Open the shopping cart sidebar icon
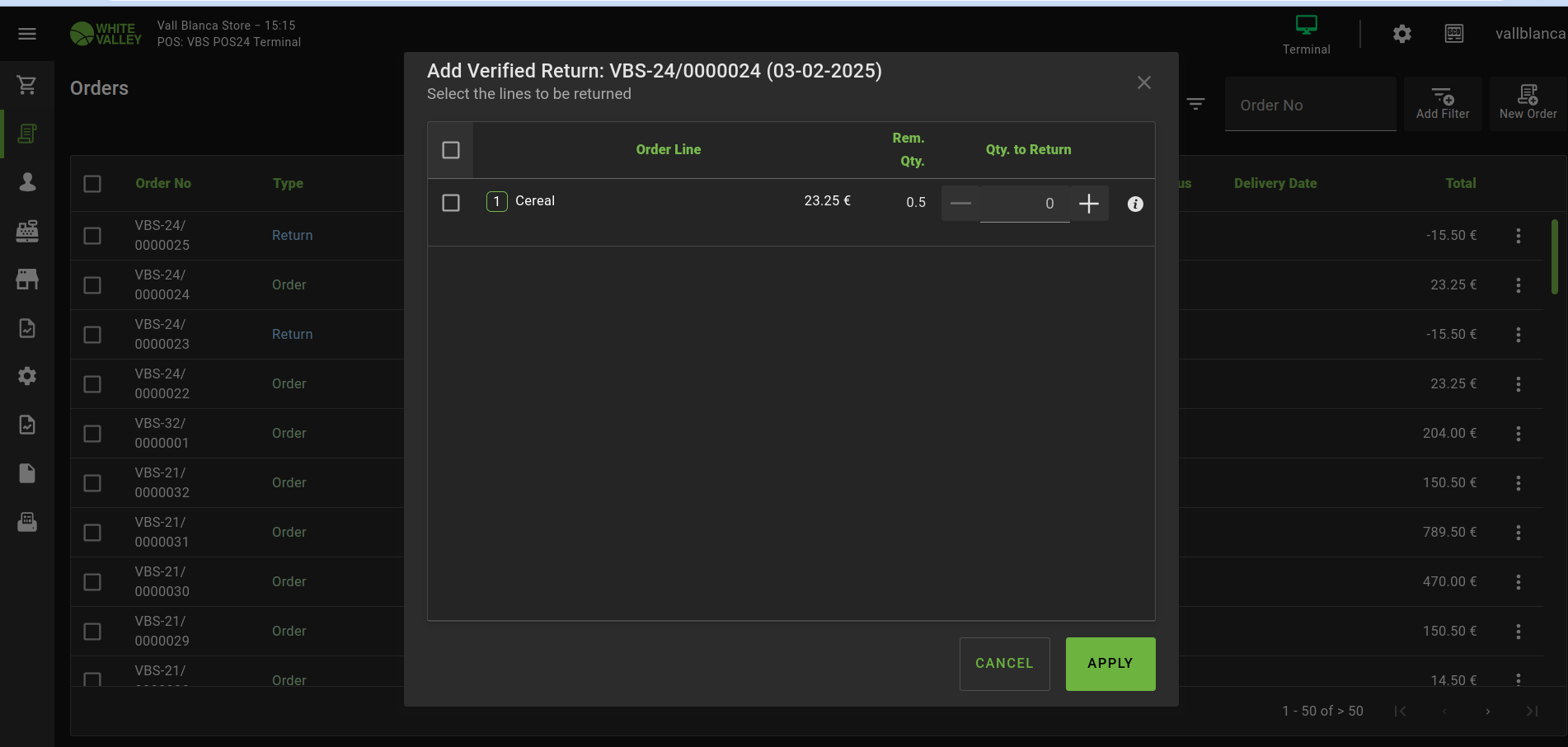The image size is (1568, 747). (x=27, y=85)
